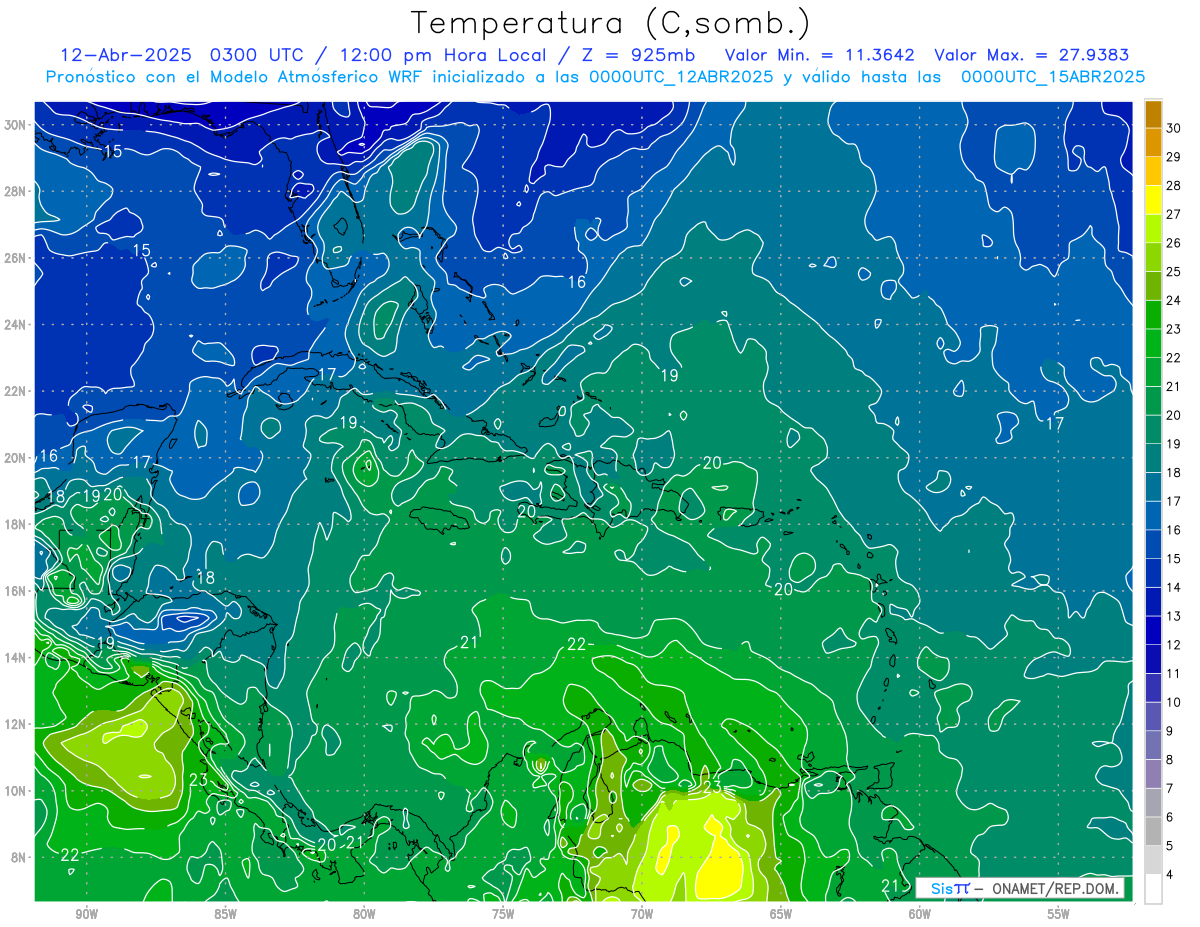This screenshot has width=1200, height=927.
Task: Click the "24N" latitude axis label
Action: tap(15, 325)
